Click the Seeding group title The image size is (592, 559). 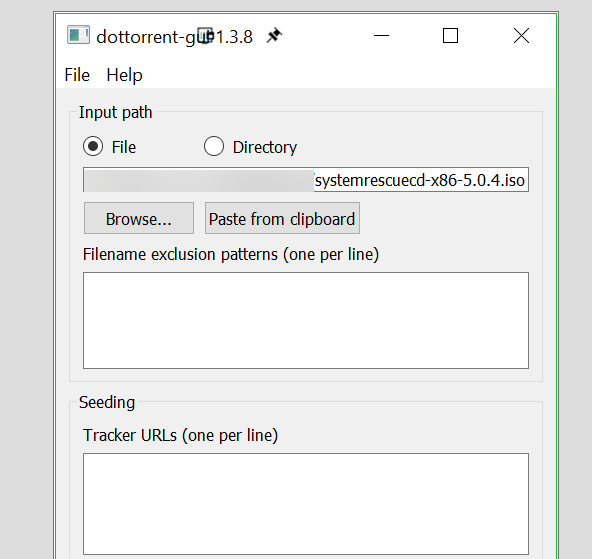tap(107, 402)
